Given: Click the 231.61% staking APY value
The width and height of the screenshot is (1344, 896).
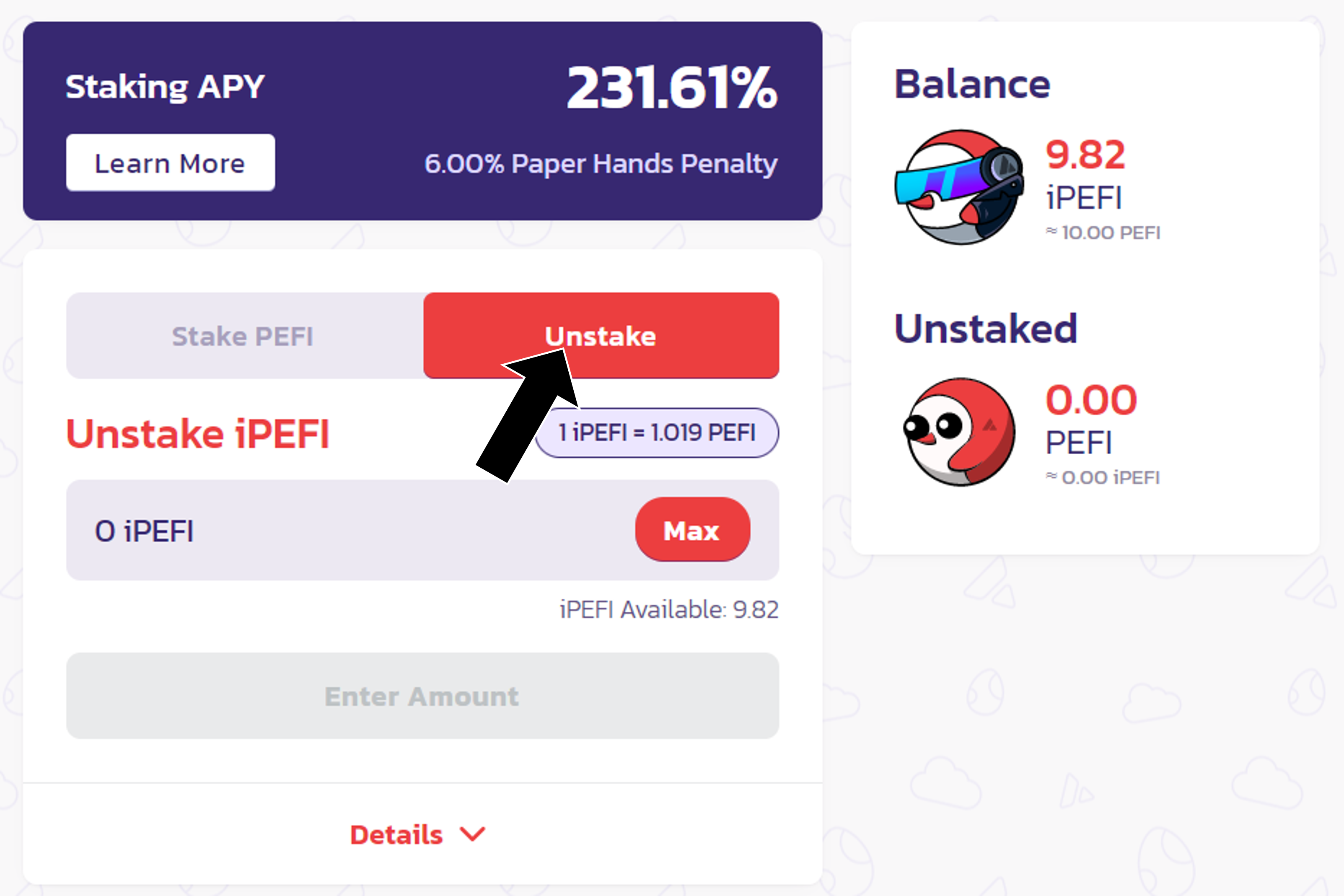Looking at the screenshot, I should [672, 88].
